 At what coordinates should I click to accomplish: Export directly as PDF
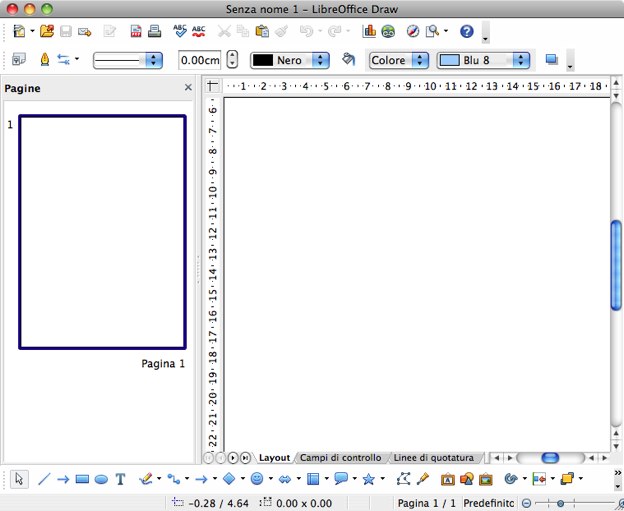tap(136, 31)
